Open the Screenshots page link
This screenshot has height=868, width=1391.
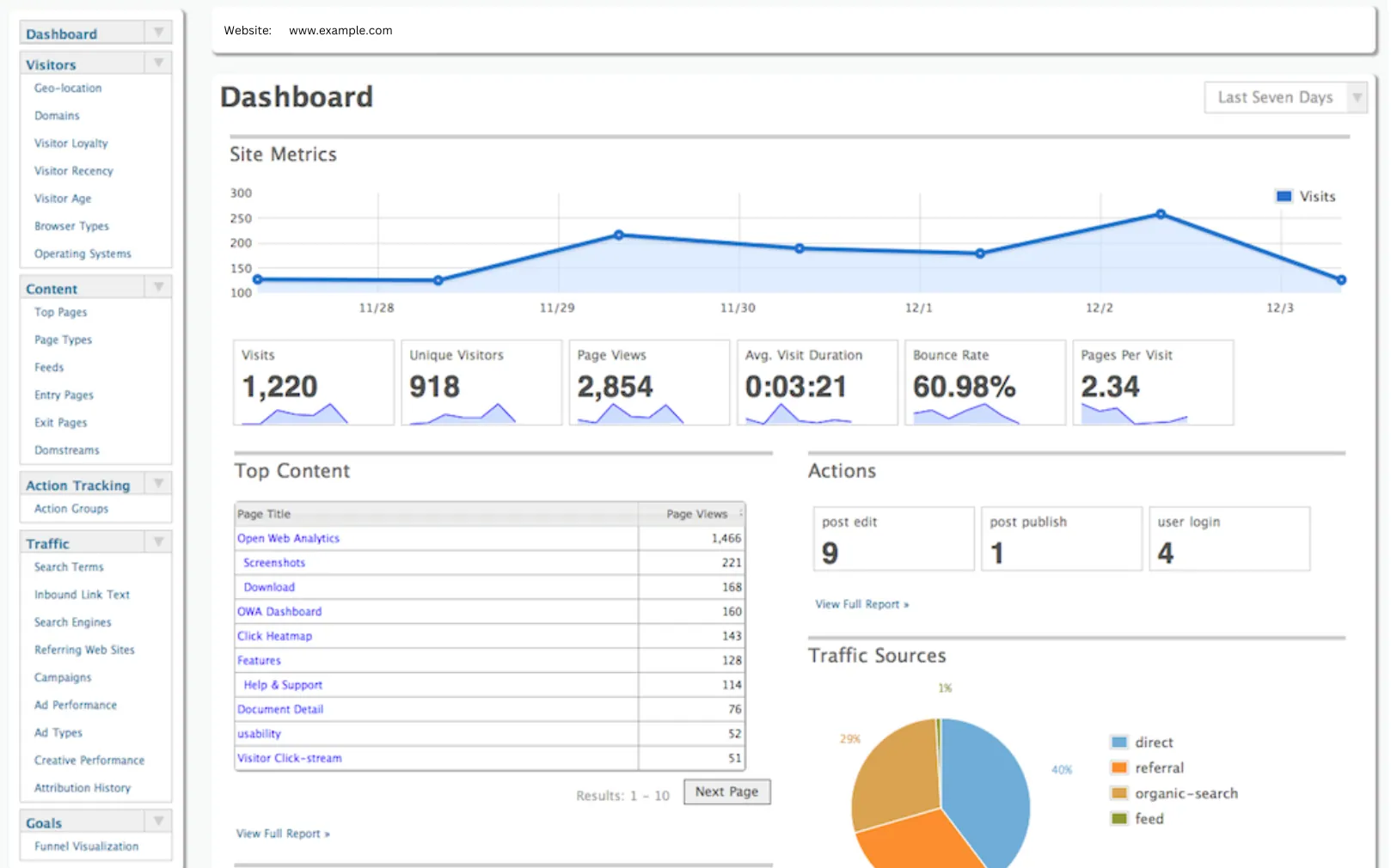[274, 563]
